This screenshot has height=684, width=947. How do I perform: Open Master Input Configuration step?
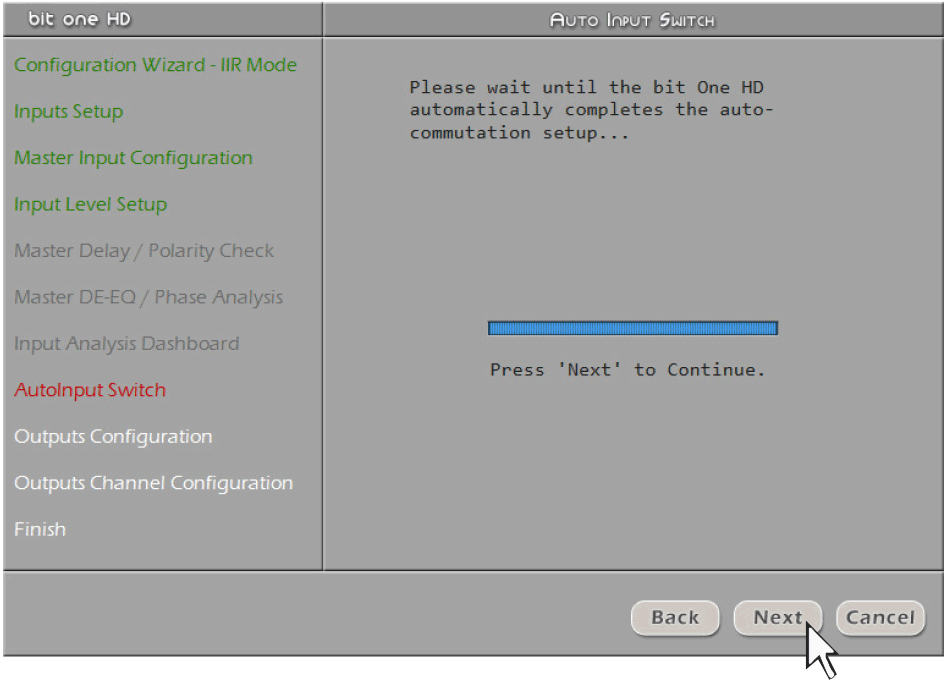tap(133, 158)
